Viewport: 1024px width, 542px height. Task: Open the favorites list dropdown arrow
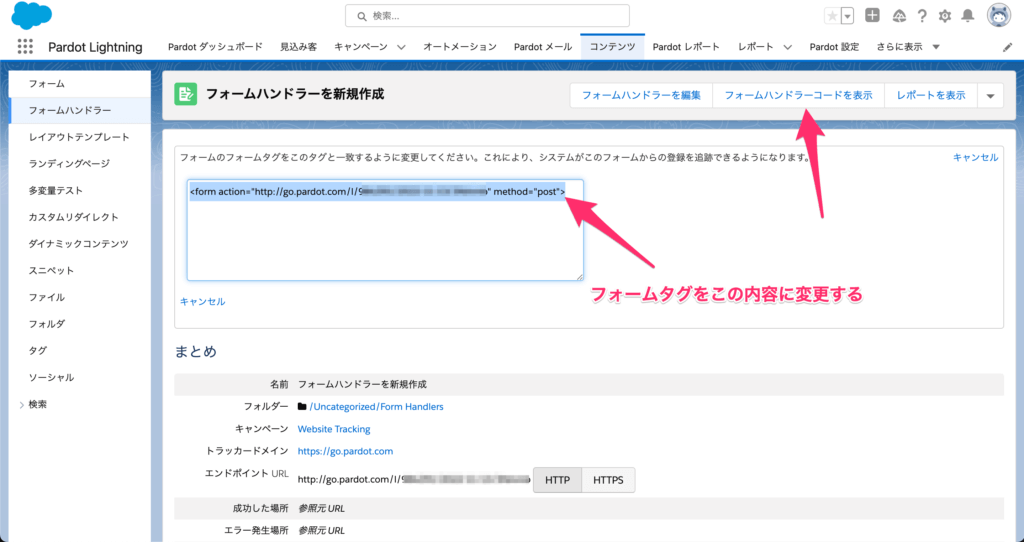coord(848,16)
